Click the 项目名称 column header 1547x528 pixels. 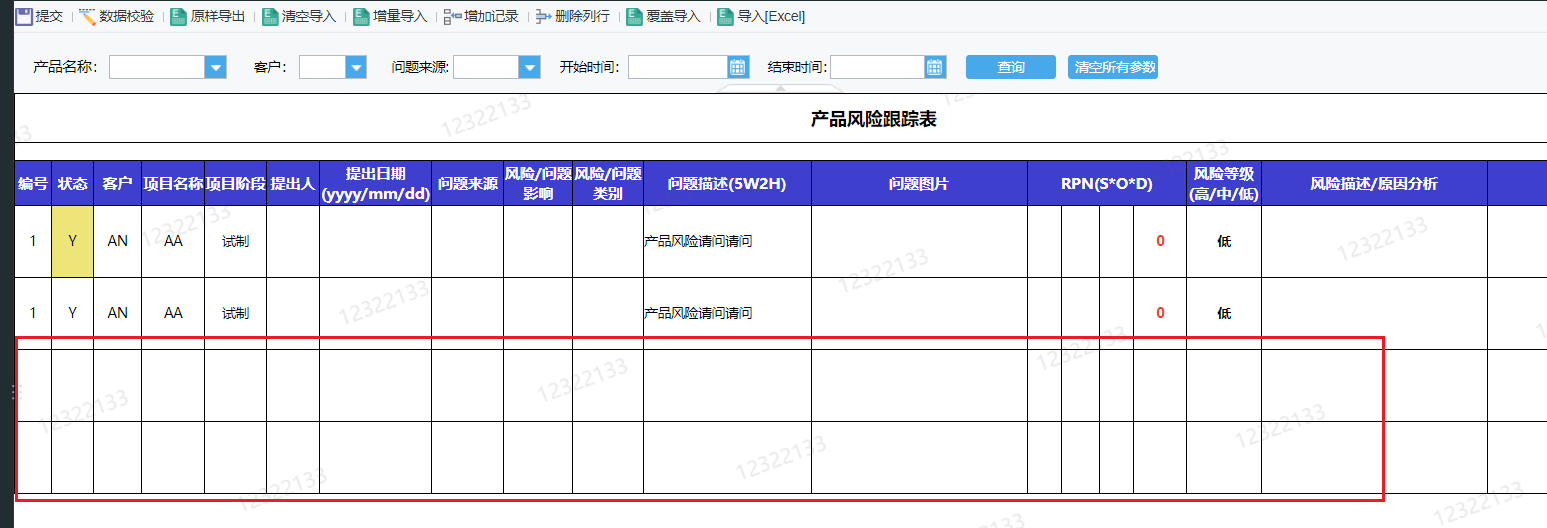(x=173, y=184)
